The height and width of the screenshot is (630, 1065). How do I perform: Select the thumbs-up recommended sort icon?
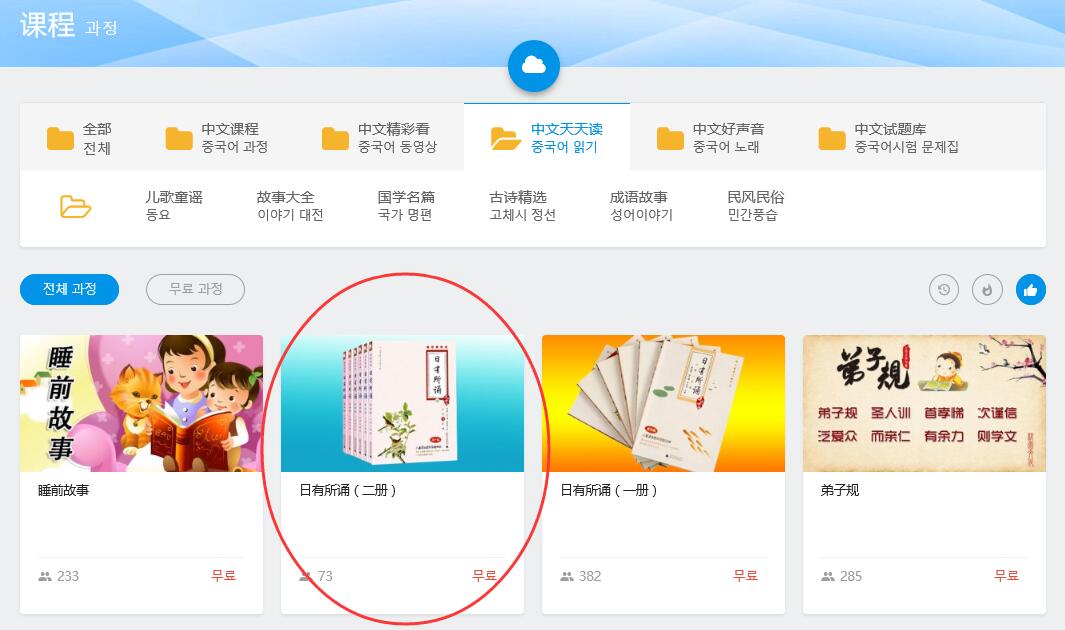[x=1030, y=290]
